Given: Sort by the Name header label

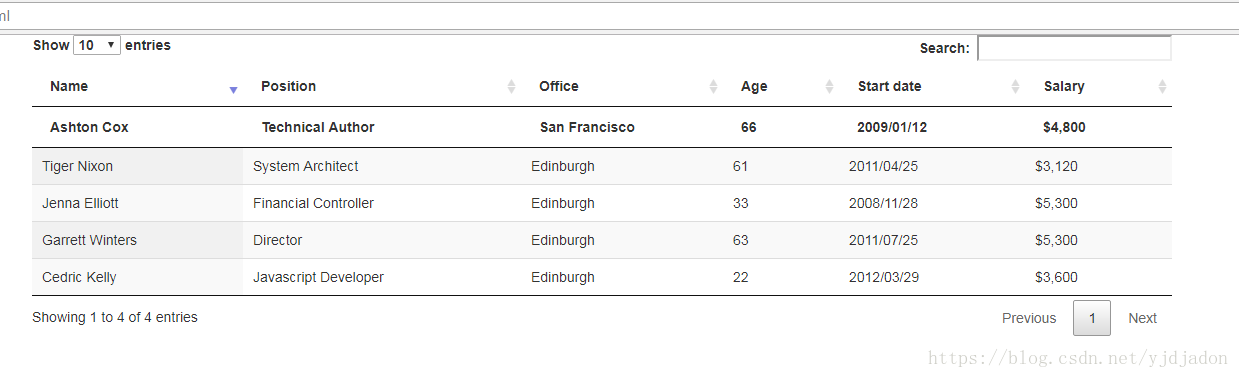Looking at the screenshot, I should [69, 86].
